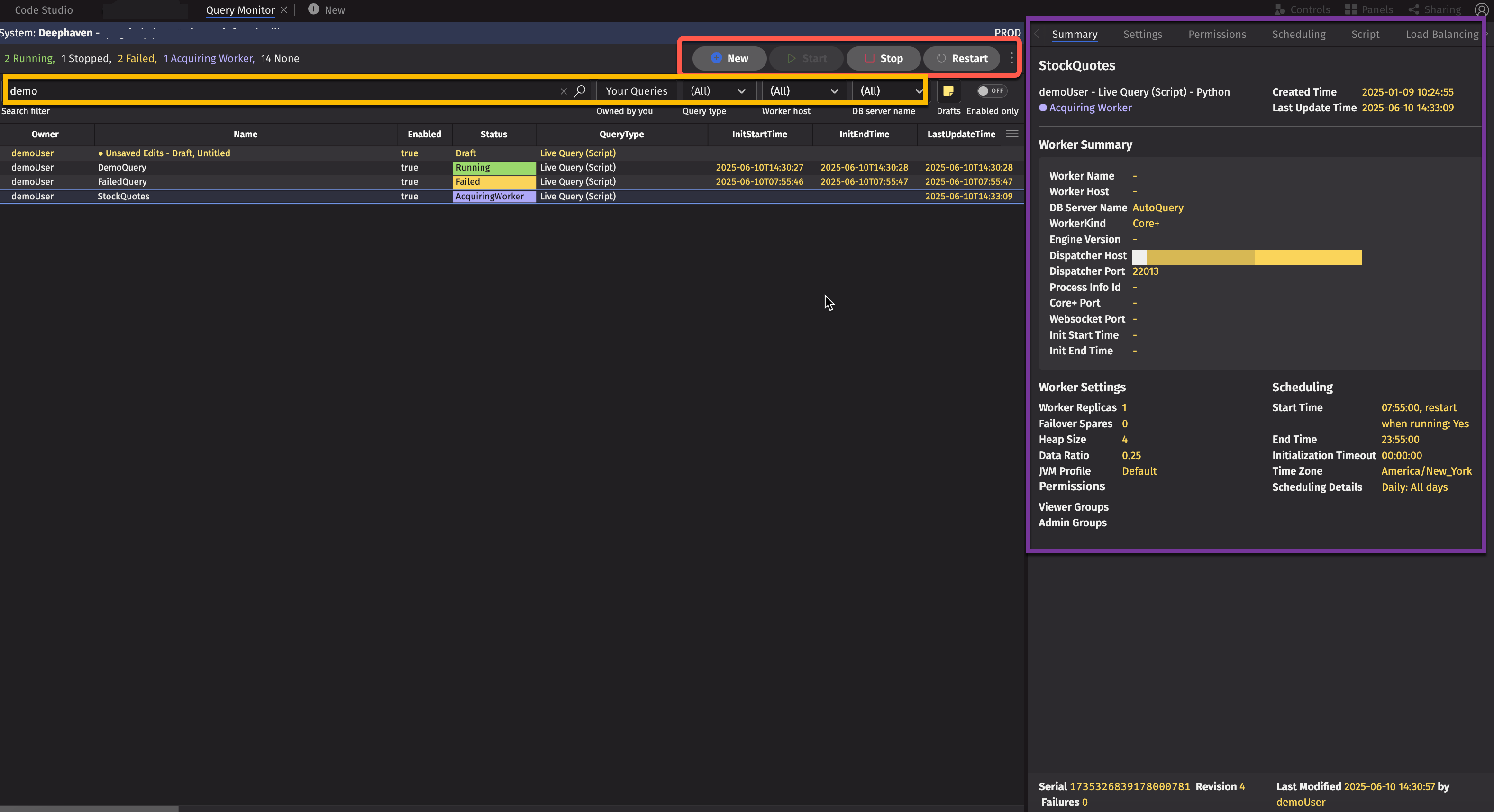Clear the search filter text
Viewport: 1494px width, 812px height.
pos(563,91)
